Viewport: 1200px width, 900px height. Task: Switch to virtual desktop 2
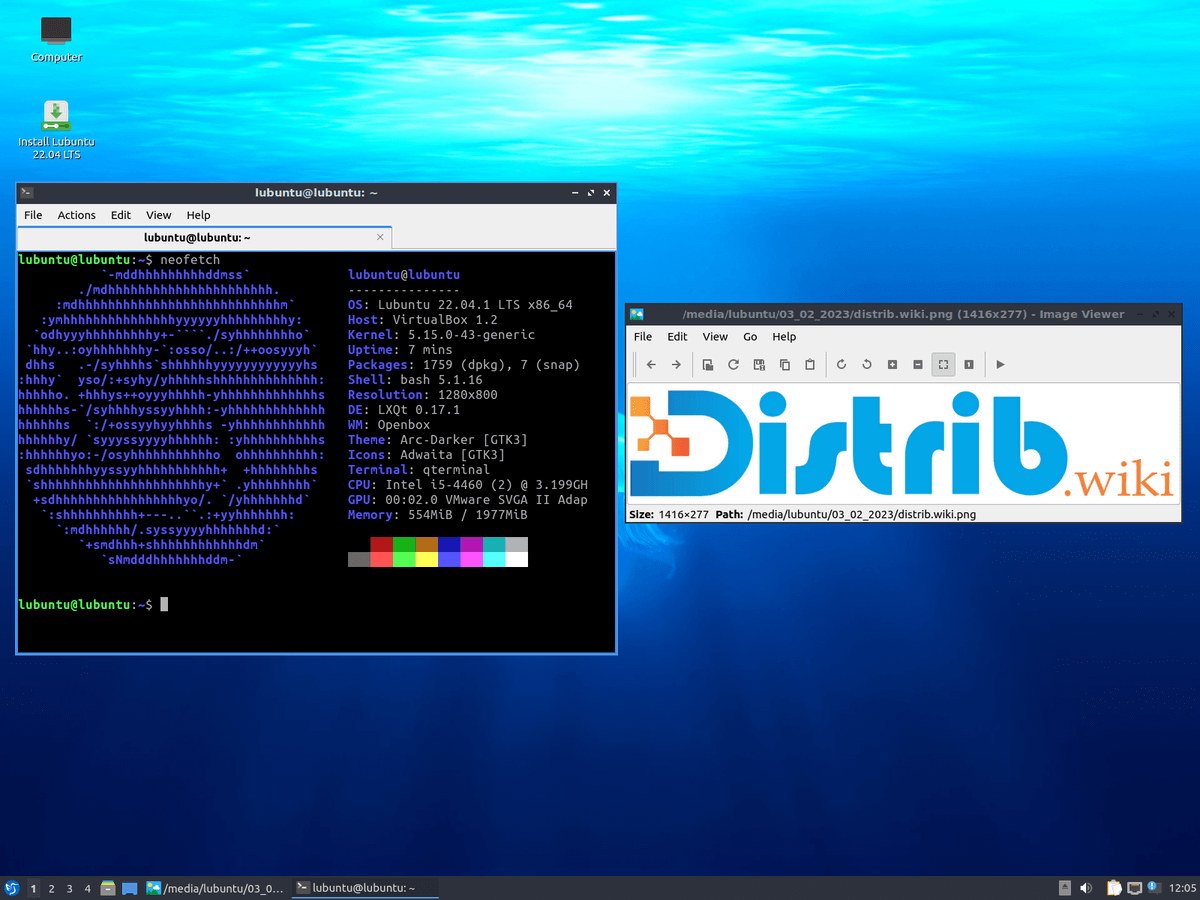pyautogui.click(x=52, y=888)
